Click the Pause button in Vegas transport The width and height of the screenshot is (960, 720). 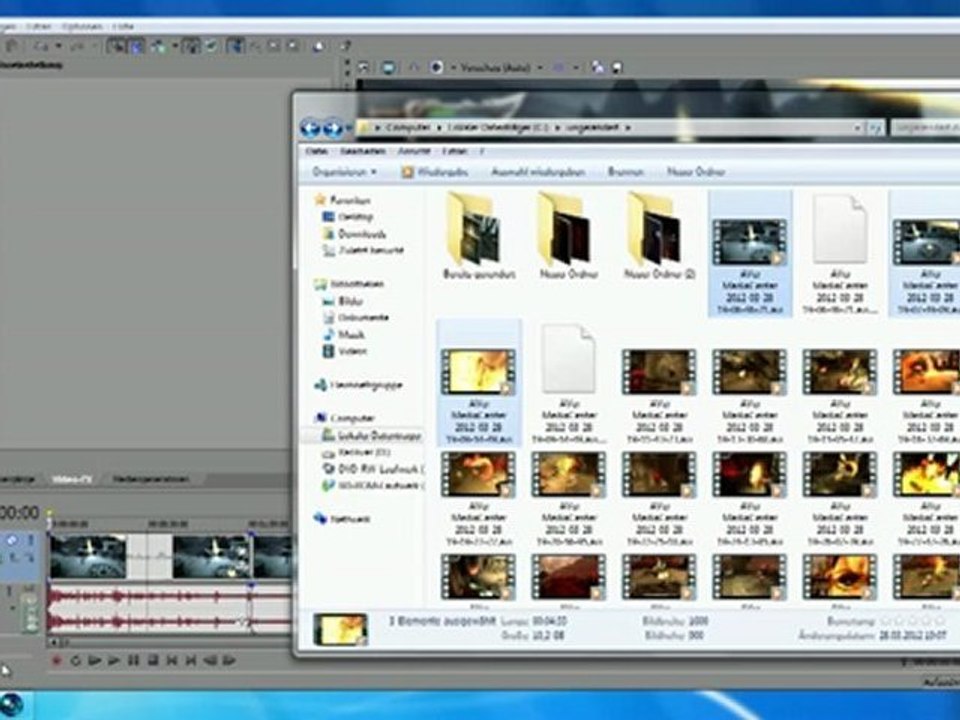pos(133,661)
